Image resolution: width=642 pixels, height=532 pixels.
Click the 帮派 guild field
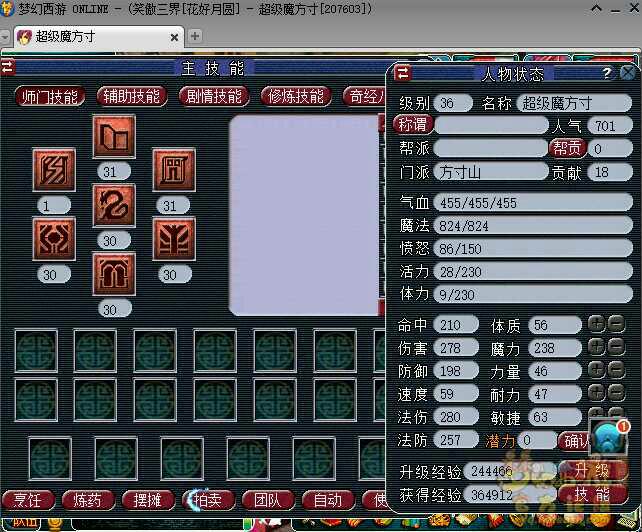491,148
